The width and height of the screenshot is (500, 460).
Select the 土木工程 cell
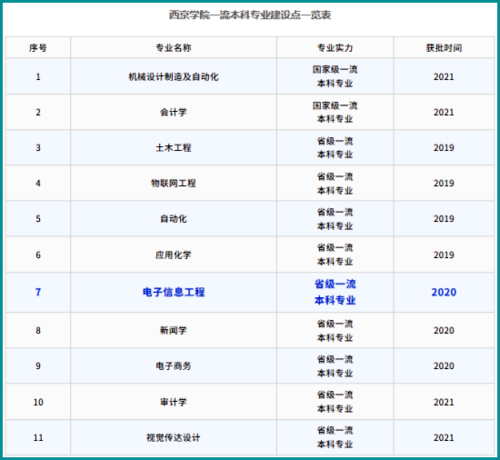(x=173, y=148)
